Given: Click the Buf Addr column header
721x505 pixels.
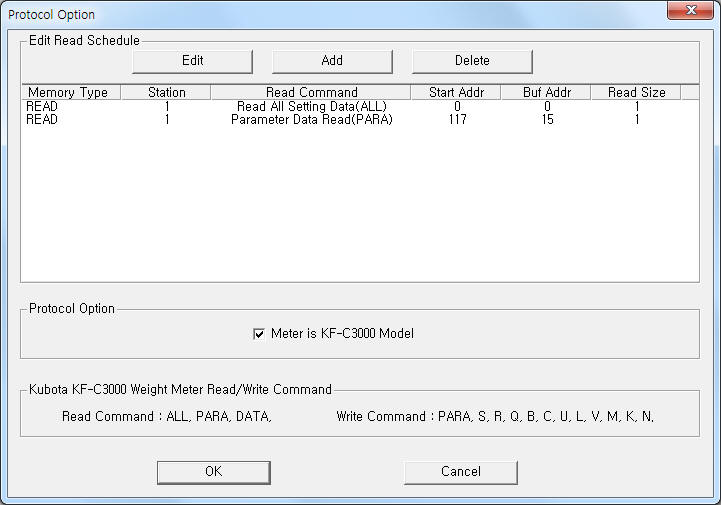Looking at the screenshot, I should pos(547,93).
